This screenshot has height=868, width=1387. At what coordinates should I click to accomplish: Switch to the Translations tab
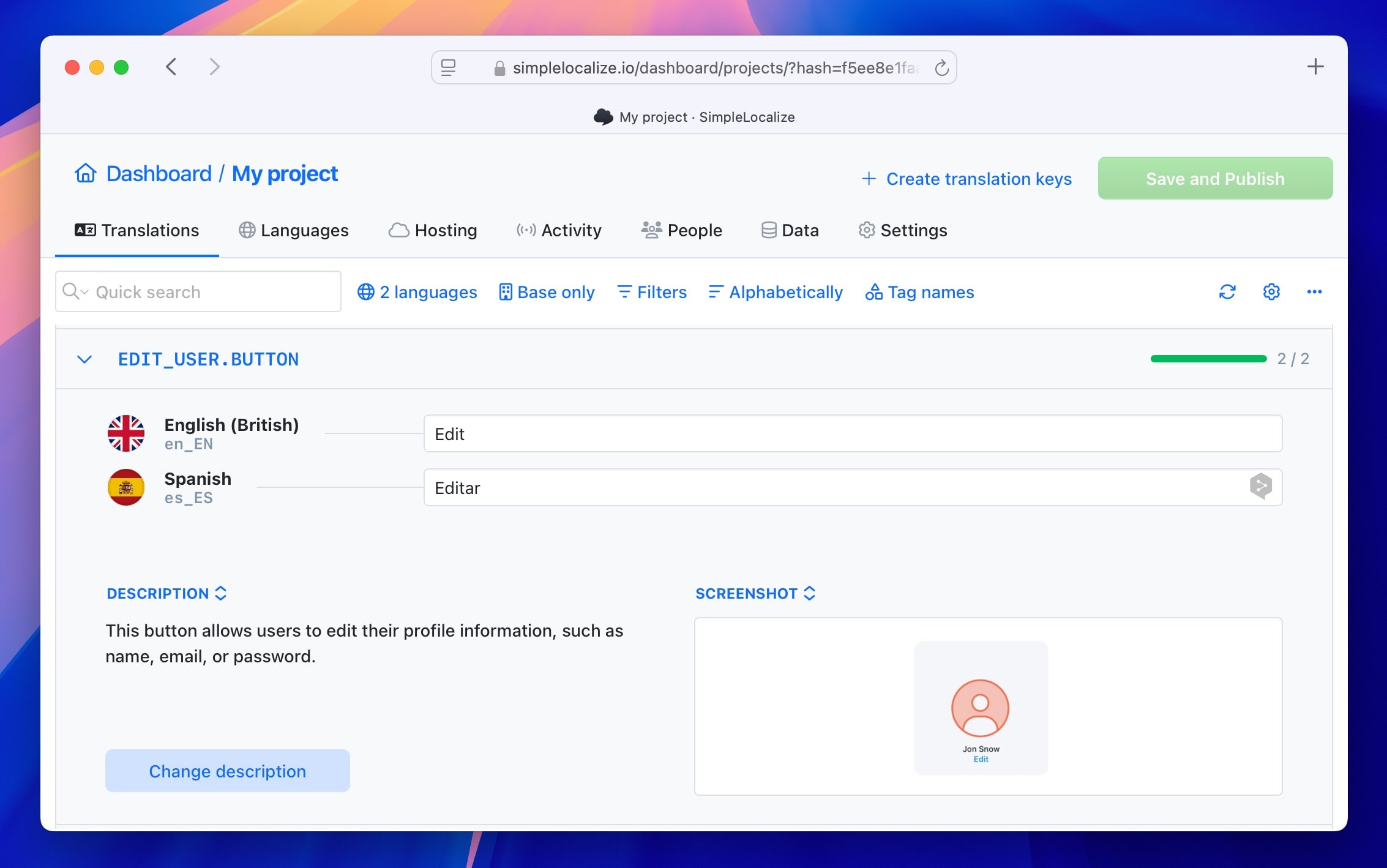click(x=137, y=230)
